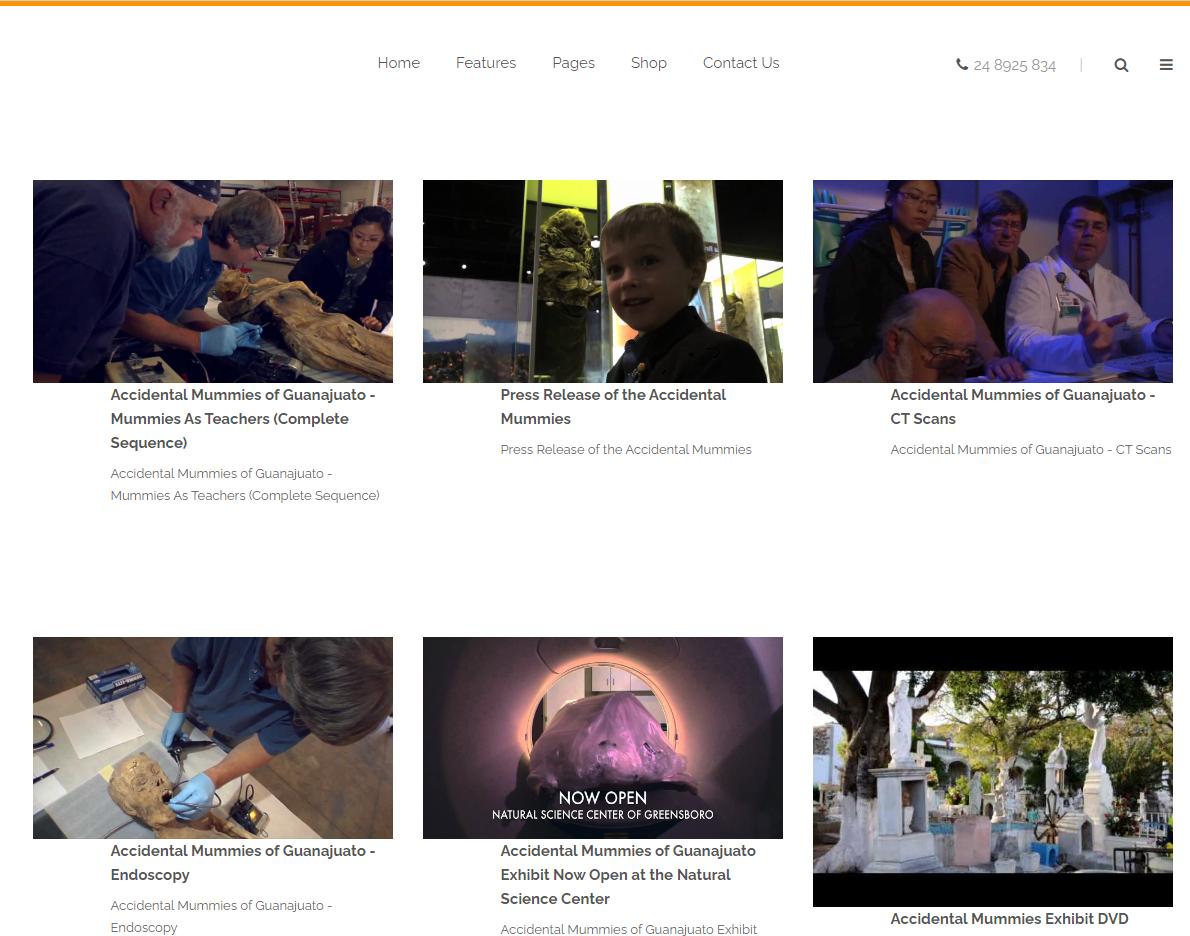
Task: Click phone number 24 8925 834
Action: (1015, 65)
